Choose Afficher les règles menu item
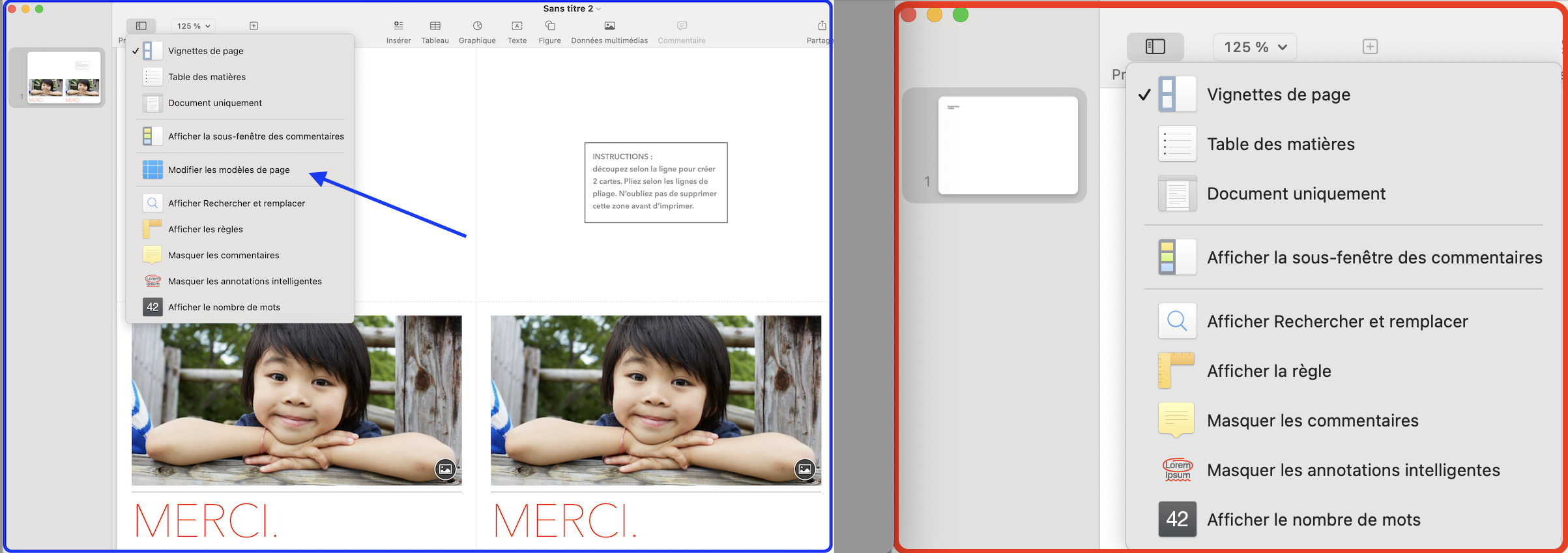This screenshot has width=1568, height=553. pos(205,229)
